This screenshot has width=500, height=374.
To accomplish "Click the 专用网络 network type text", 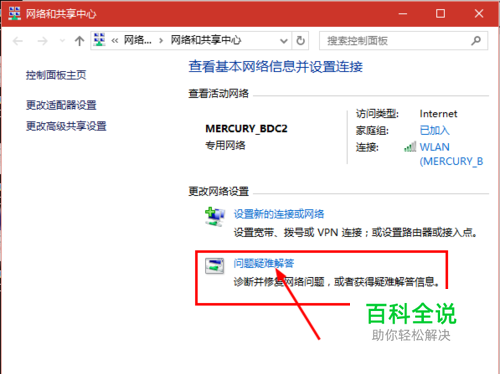I will [225, 145].
